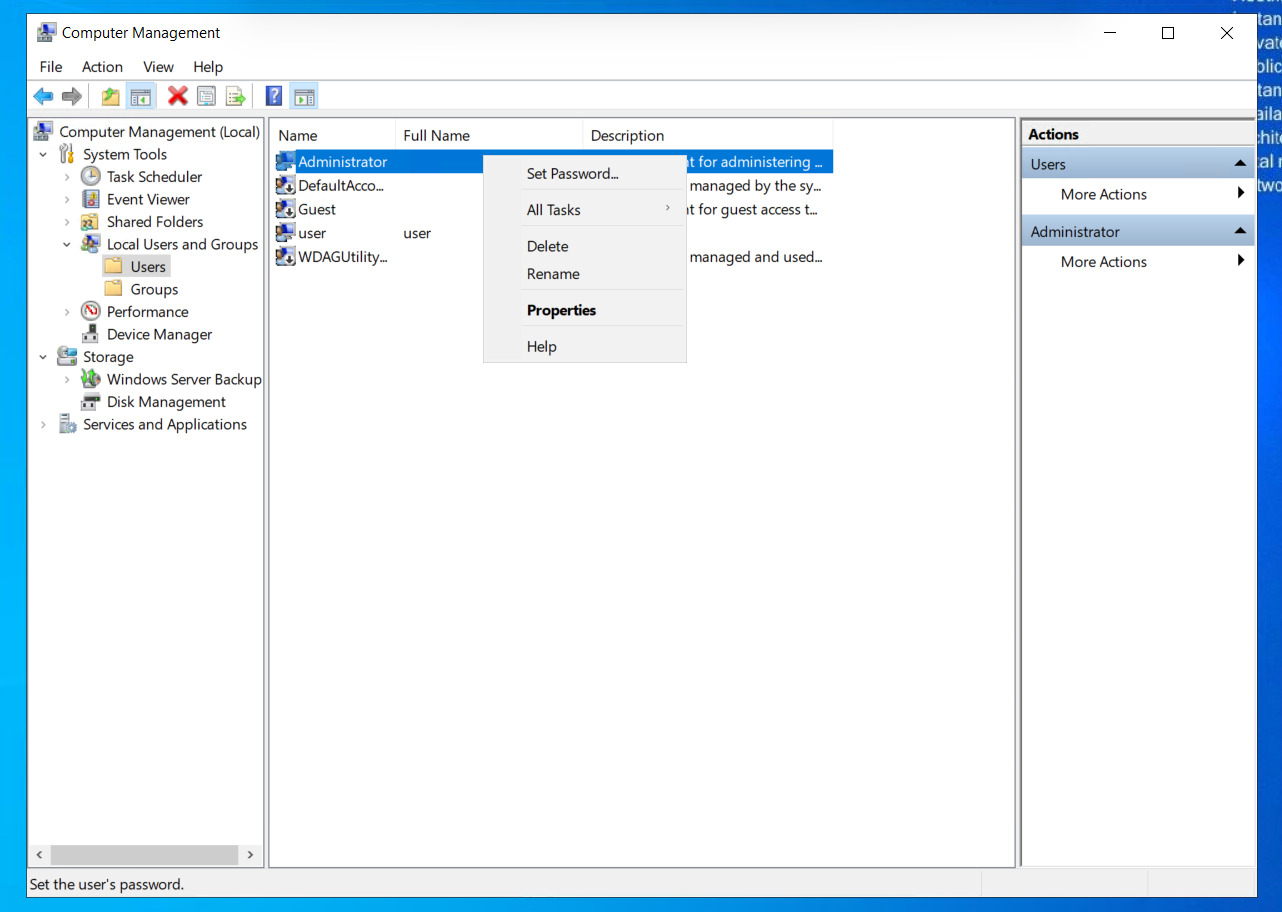Open Disk Management in the tree
Viewport: 1282px width, 912px height.
166,402
